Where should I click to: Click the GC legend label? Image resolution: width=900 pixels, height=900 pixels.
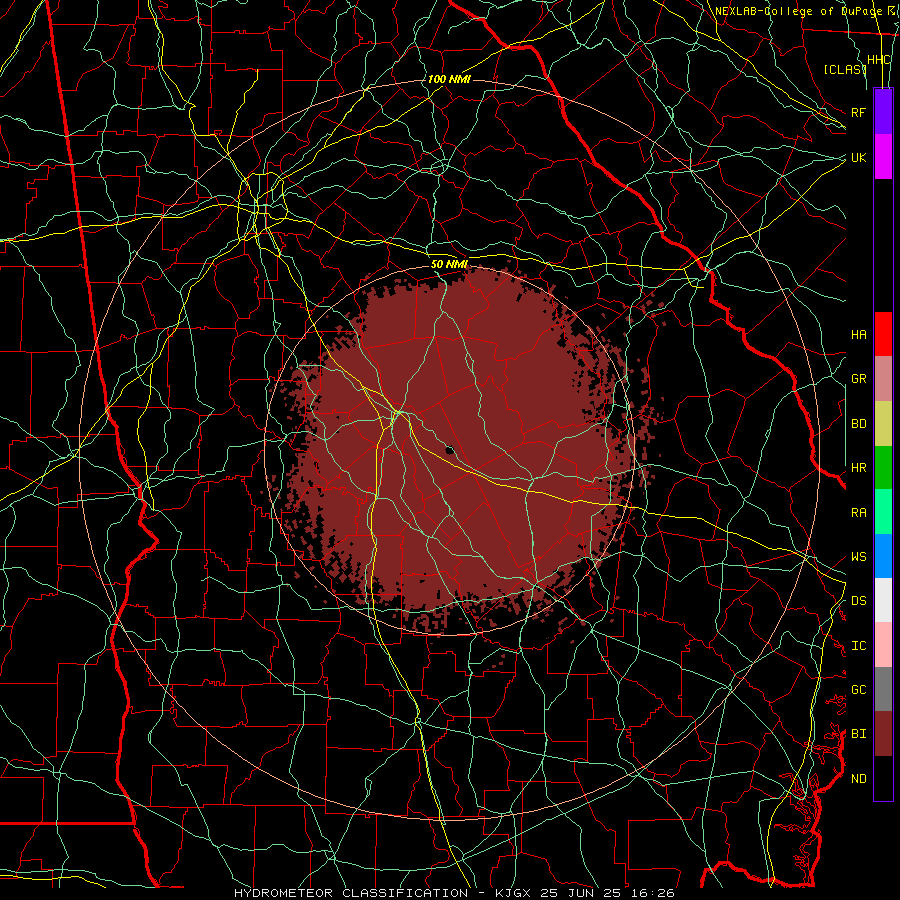click(859, 690)
